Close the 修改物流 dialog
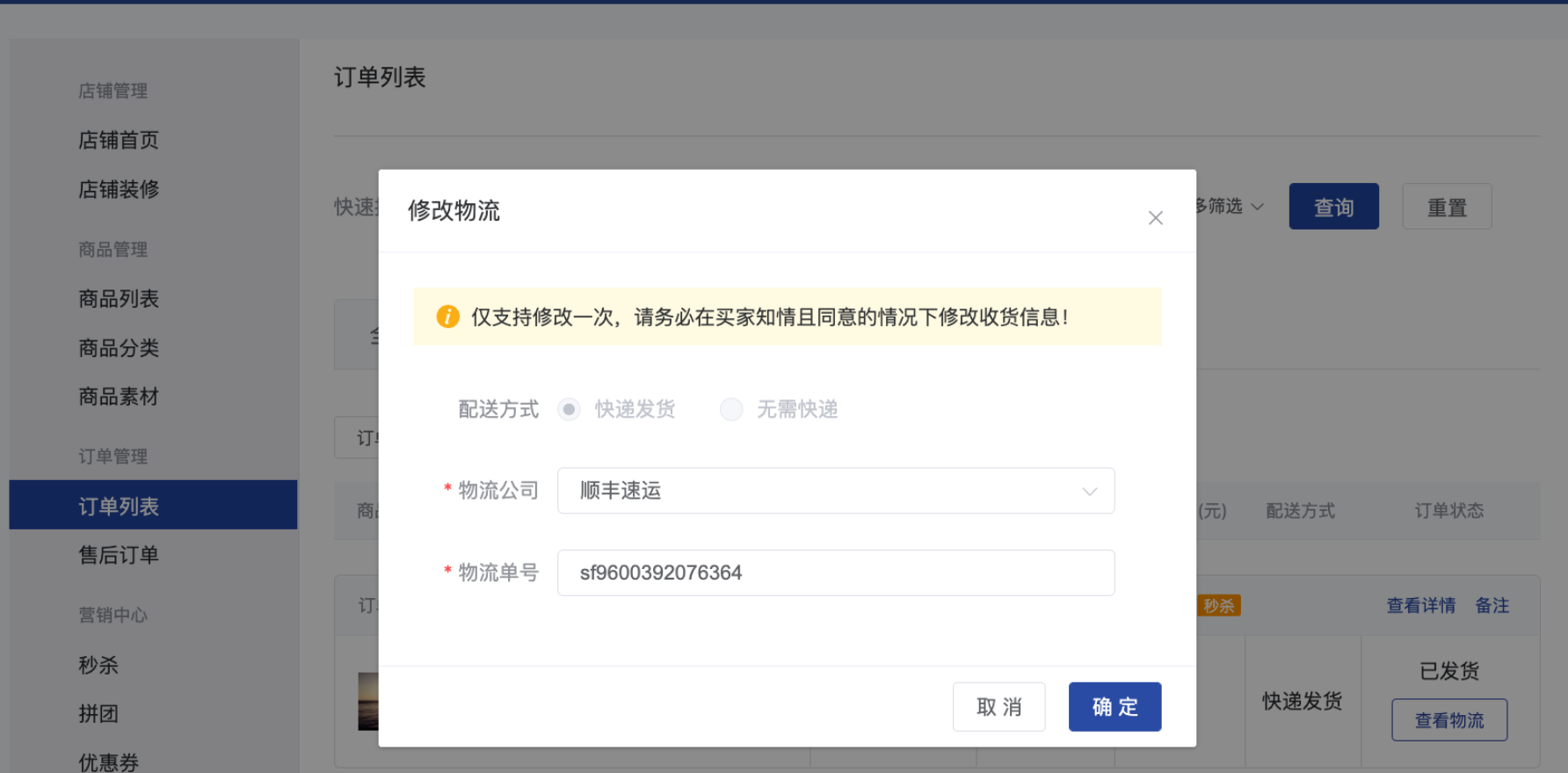Viewport: 1568px width, 773px height. point(1155,218)
